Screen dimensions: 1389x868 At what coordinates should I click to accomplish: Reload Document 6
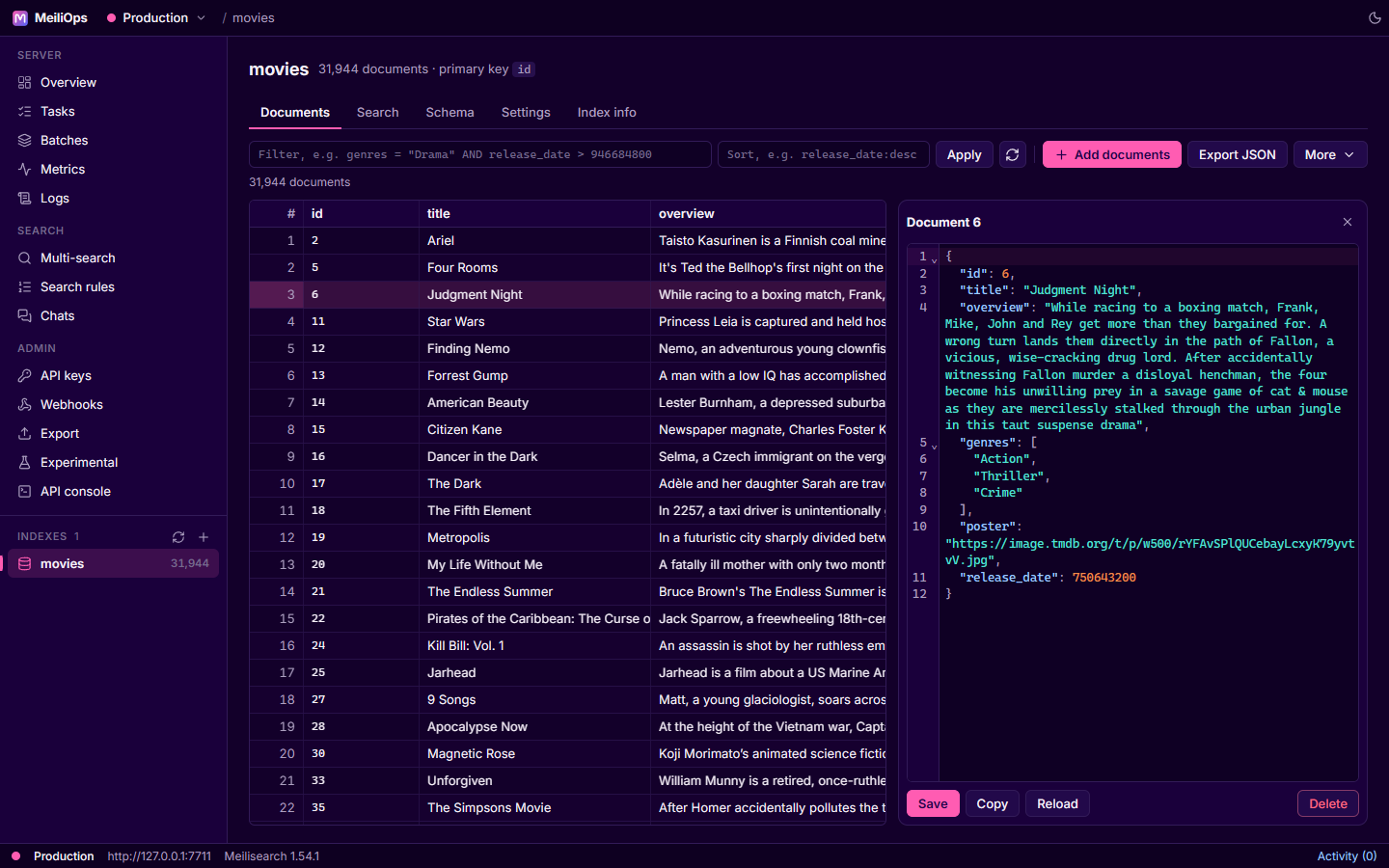(1058, 803)
